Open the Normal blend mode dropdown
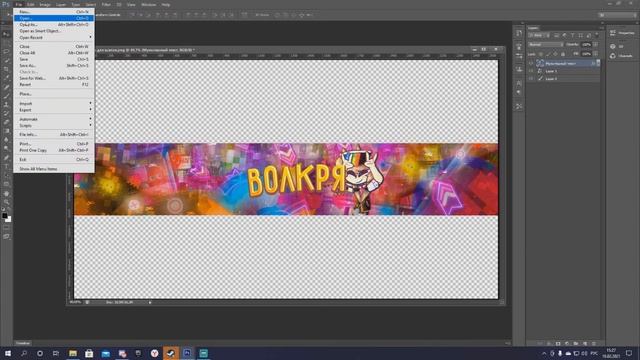The width and height of the screenshot is (640, 360). [x=546, y=44]
